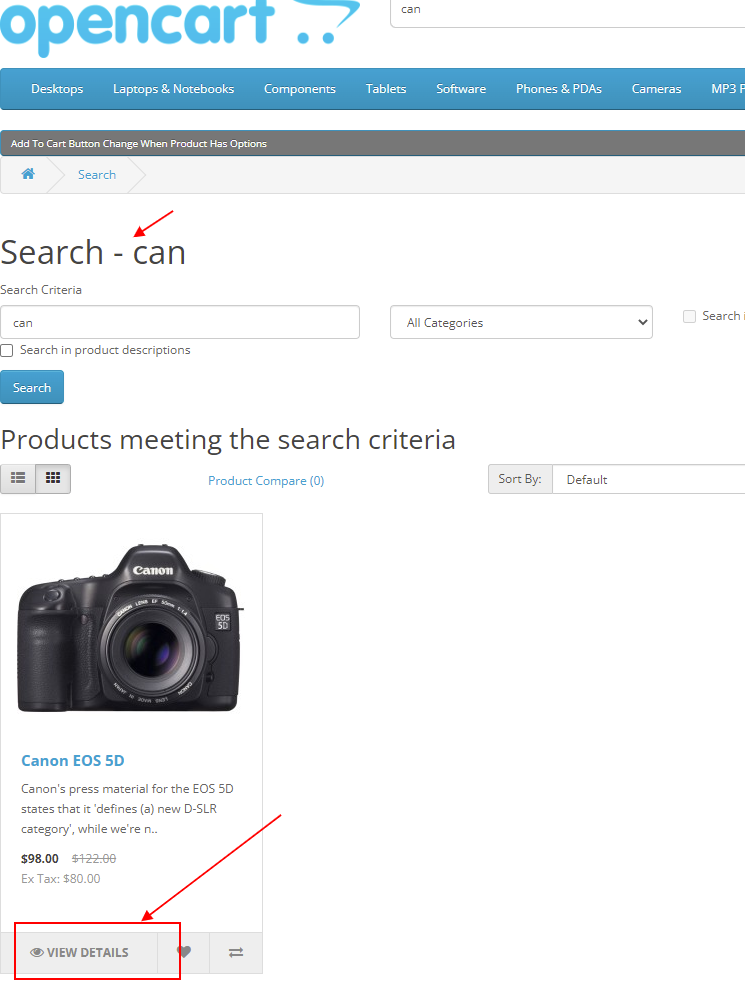The image size is (745, 984).
Task: Enable search in product descriptions checkbox
Action: coord(7,350)
